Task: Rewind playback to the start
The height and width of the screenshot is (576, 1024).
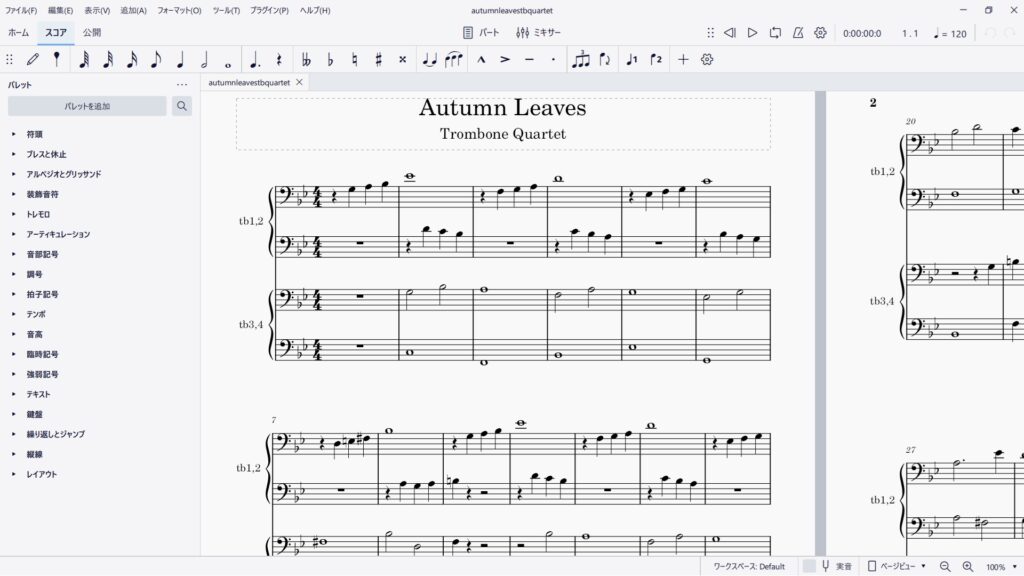Action: pos(730,33)
